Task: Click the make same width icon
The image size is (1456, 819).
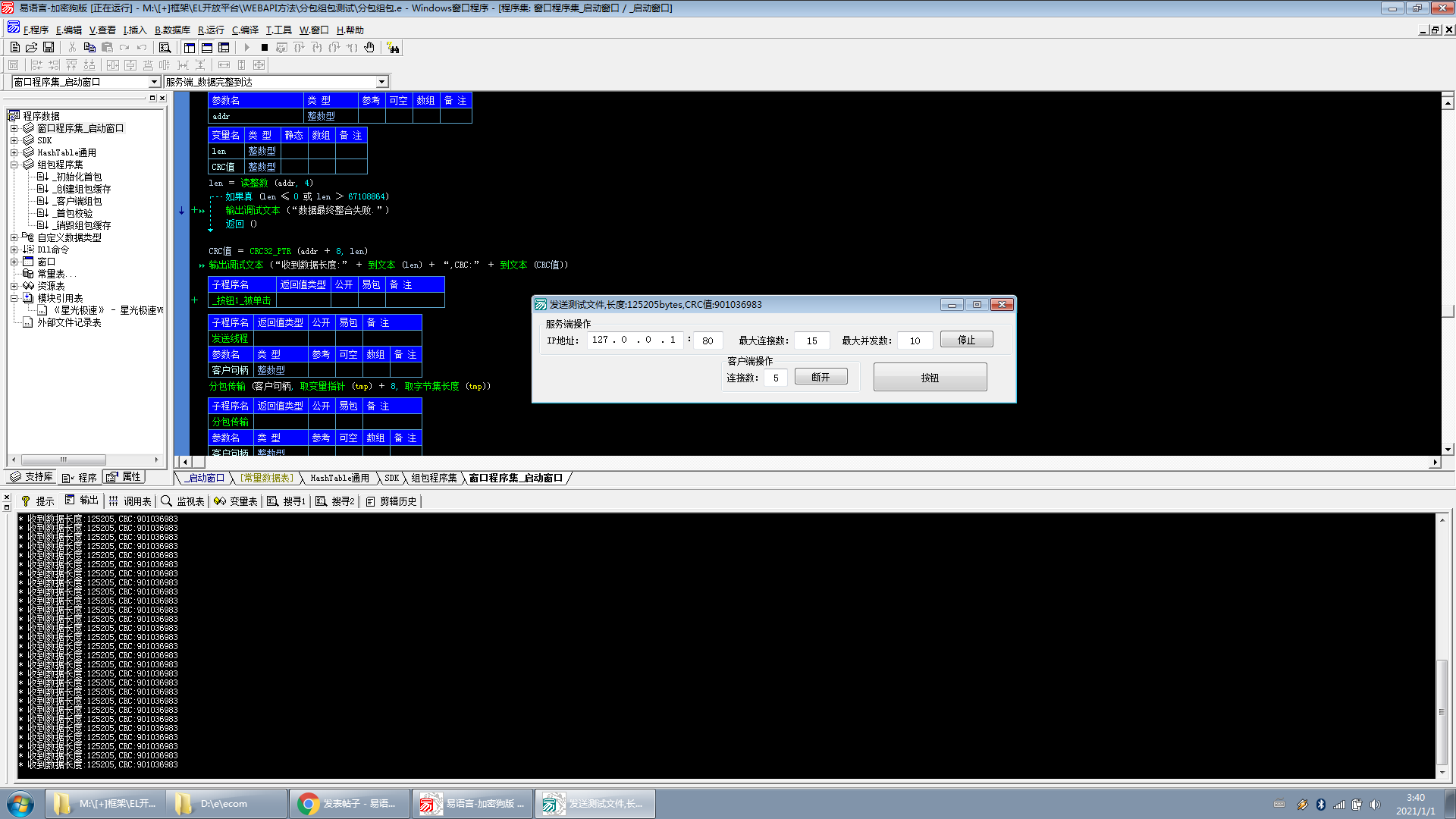Action: tap(224, 65)
